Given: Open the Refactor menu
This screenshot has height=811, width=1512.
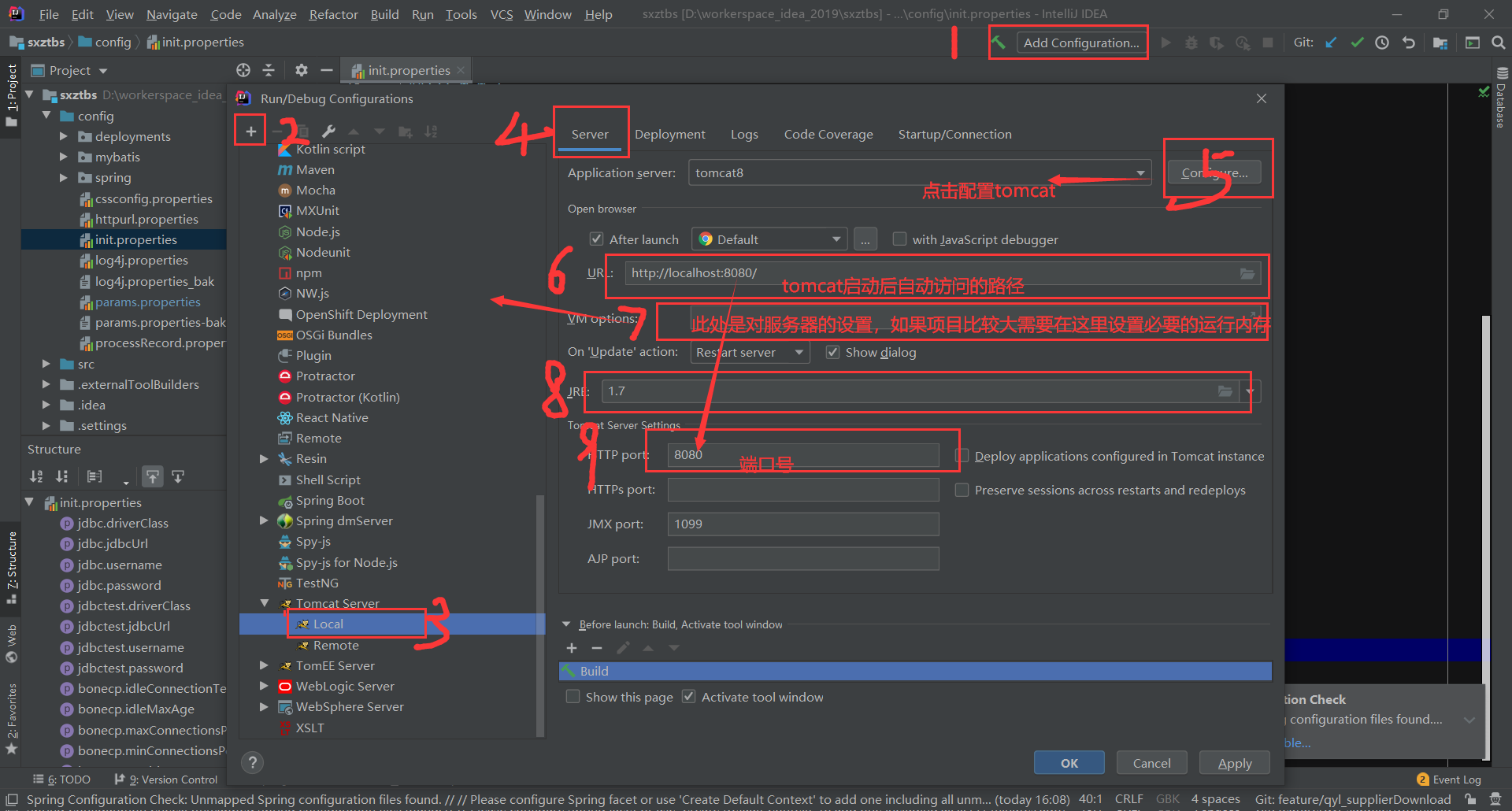Looking at the screenshot, I should 333,14.
